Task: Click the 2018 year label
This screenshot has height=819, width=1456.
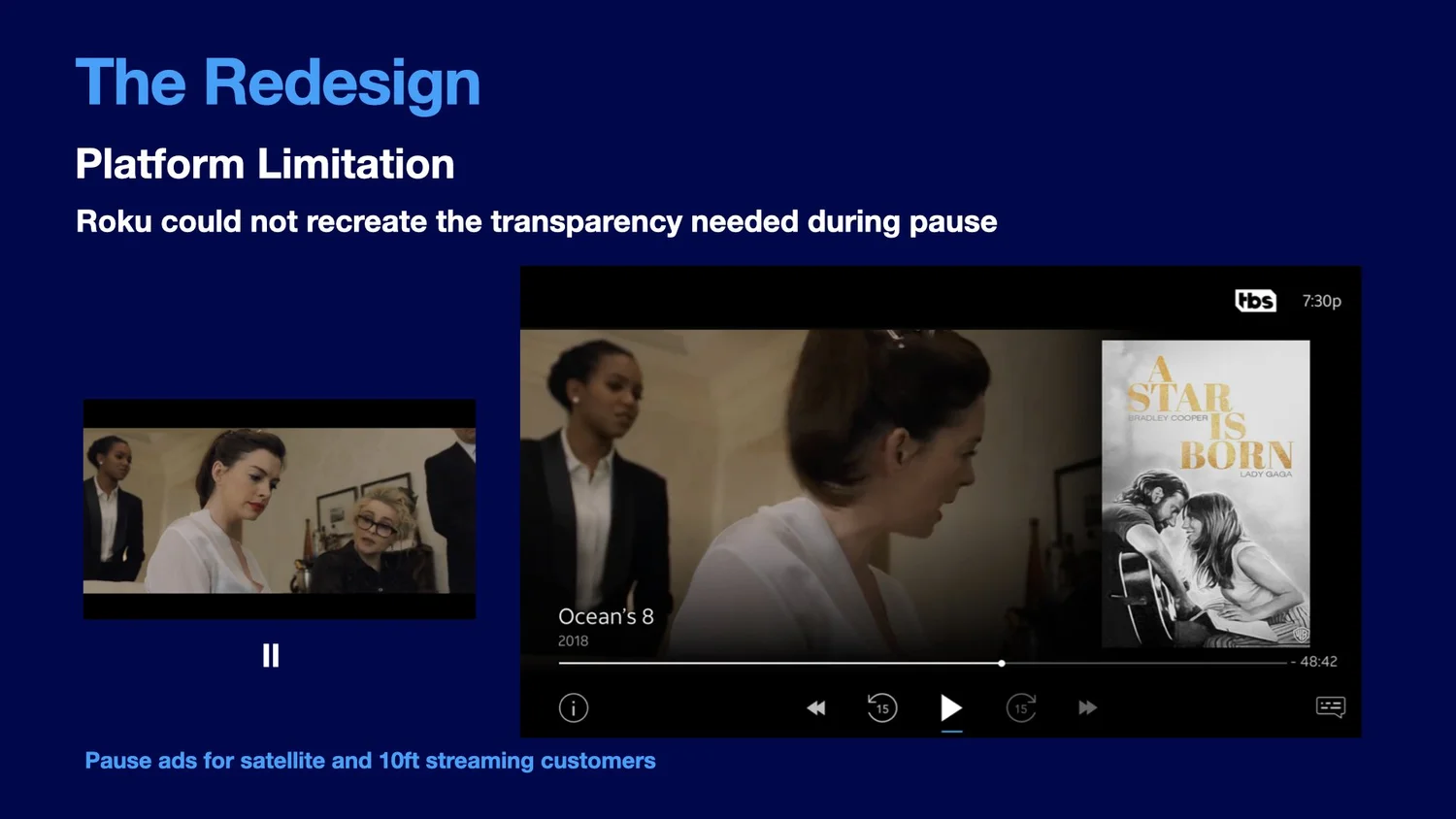Action: pyautogui.click(x=573, y=640)
